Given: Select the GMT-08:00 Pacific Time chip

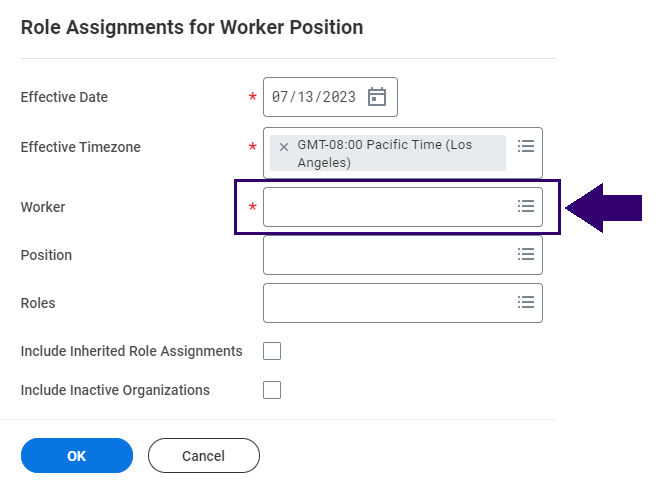Looking at the screenshot, I should 387,153.
